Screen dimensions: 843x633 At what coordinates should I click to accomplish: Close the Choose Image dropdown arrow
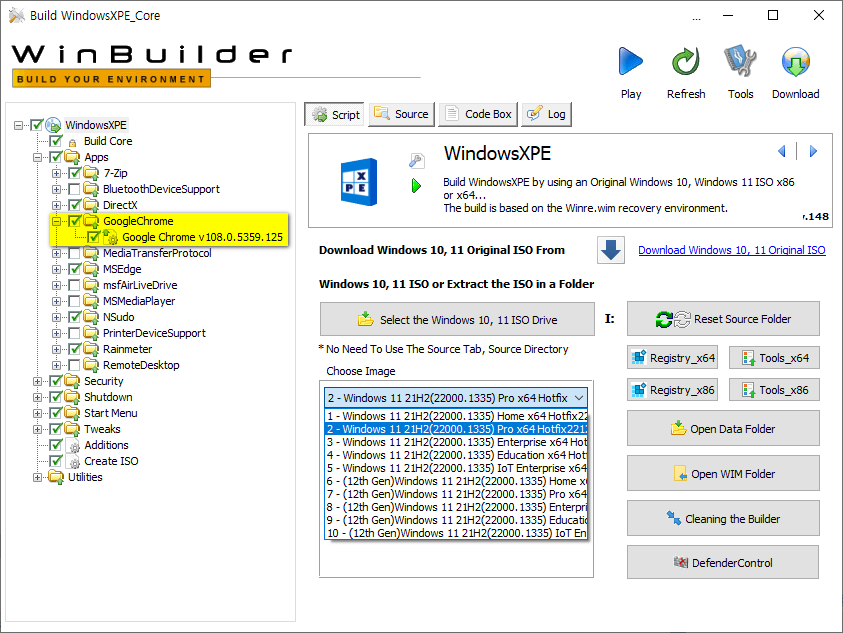[579, 398]
